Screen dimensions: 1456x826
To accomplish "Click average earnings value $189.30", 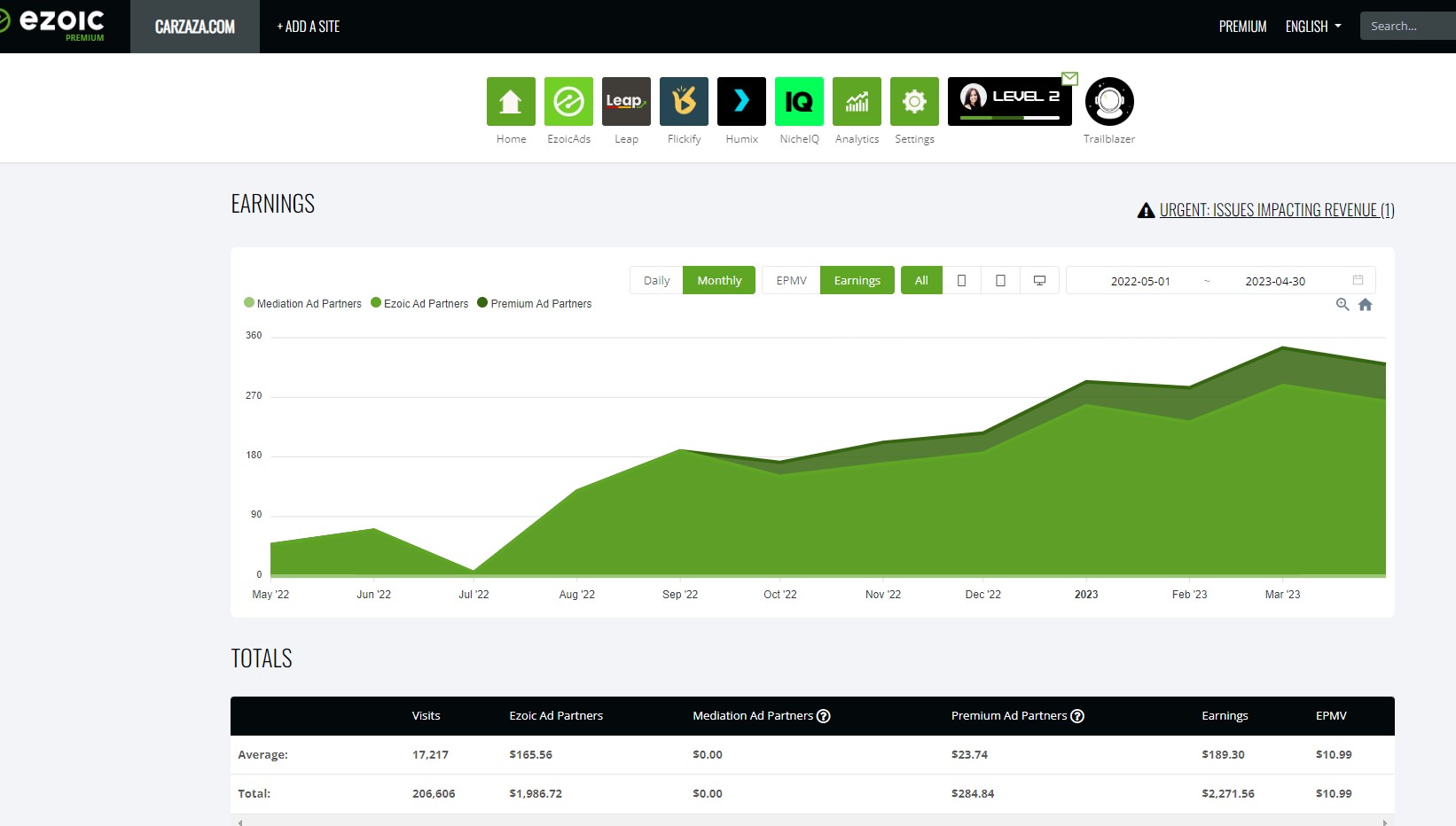I will [x=1223, y=754].
